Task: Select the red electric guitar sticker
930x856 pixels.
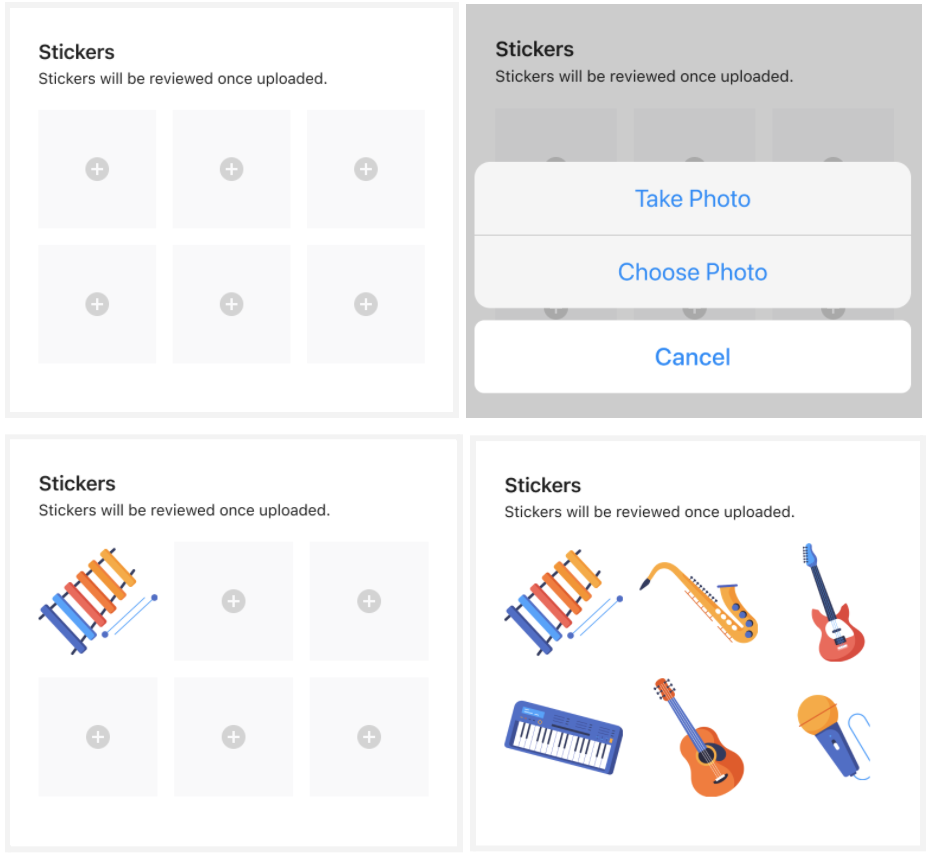Action: [x=835, y=602]
